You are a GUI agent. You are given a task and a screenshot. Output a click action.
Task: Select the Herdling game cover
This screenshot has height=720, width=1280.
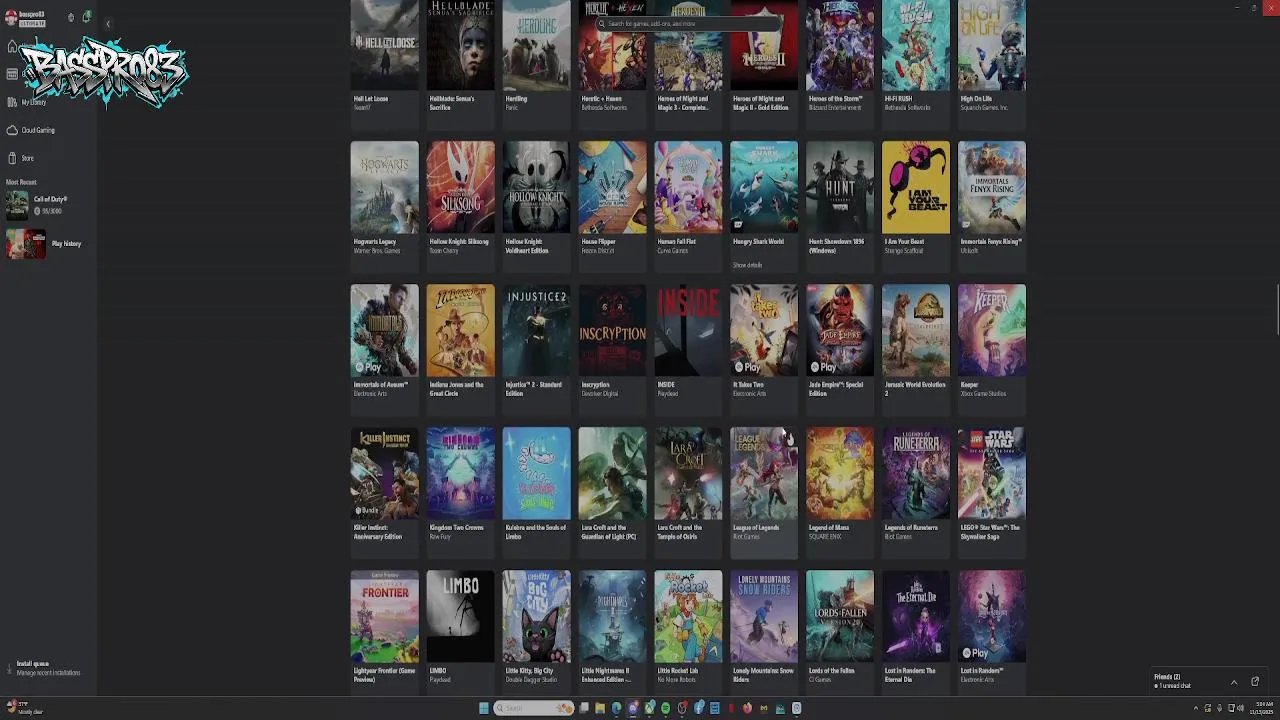coord(536,45)
